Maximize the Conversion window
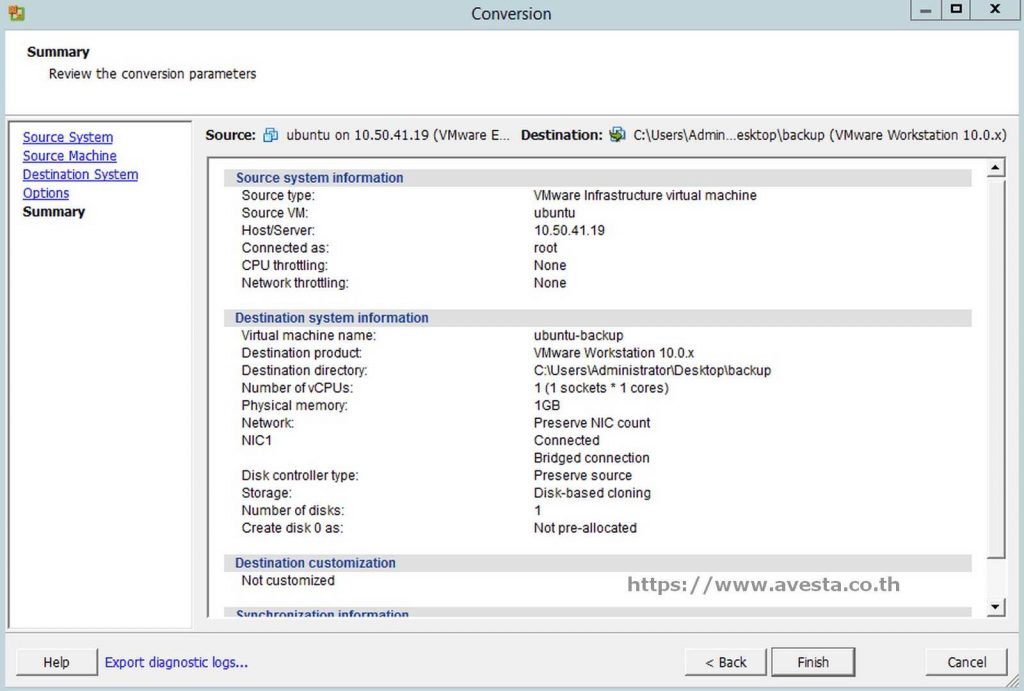Screen dimensions: 1024x691 click(956, 10)
